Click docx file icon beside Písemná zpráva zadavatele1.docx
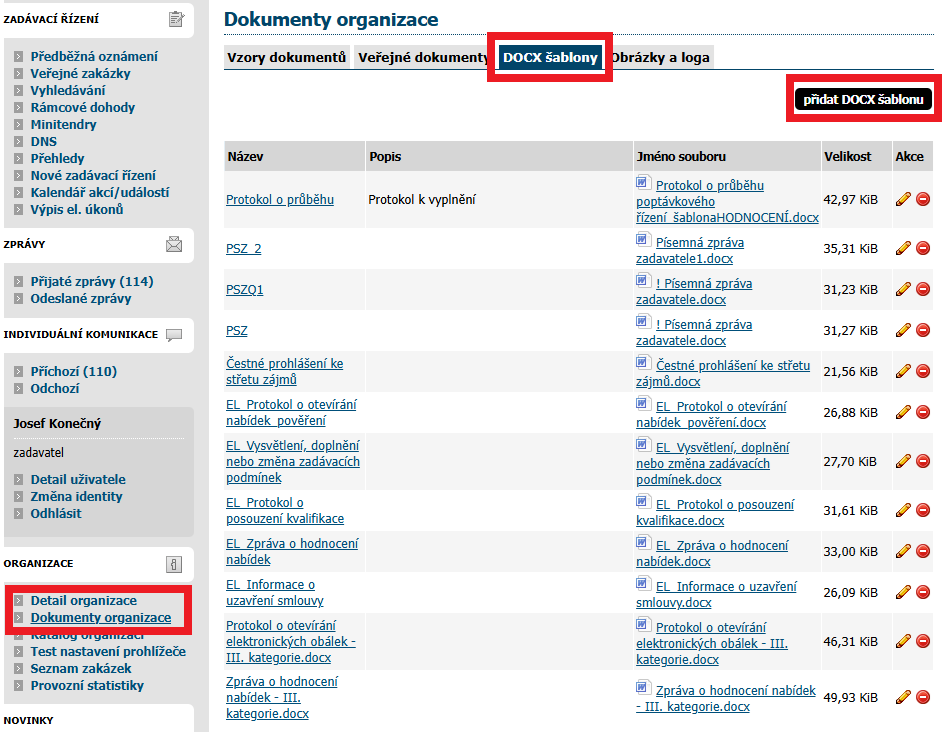 [x=643, y=241]
